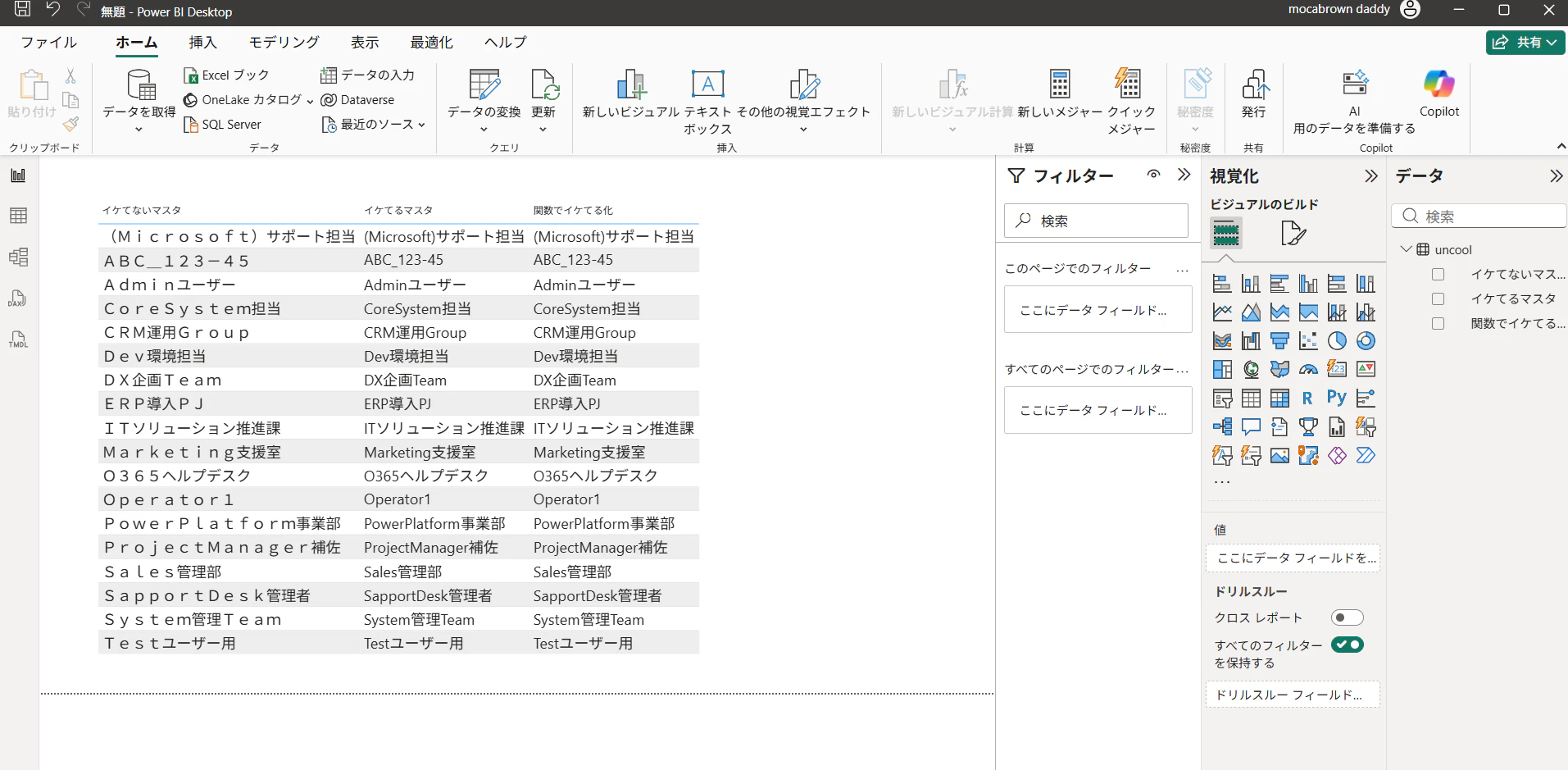Select the donut chart visual
Screen dimensions: 1568x770
1366,341
